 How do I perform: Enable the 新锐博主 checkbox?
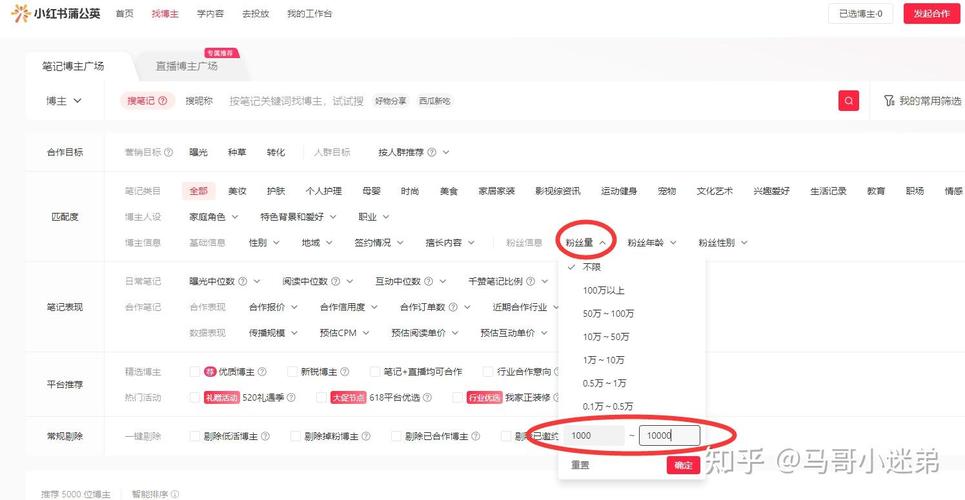tap(292, 372)
